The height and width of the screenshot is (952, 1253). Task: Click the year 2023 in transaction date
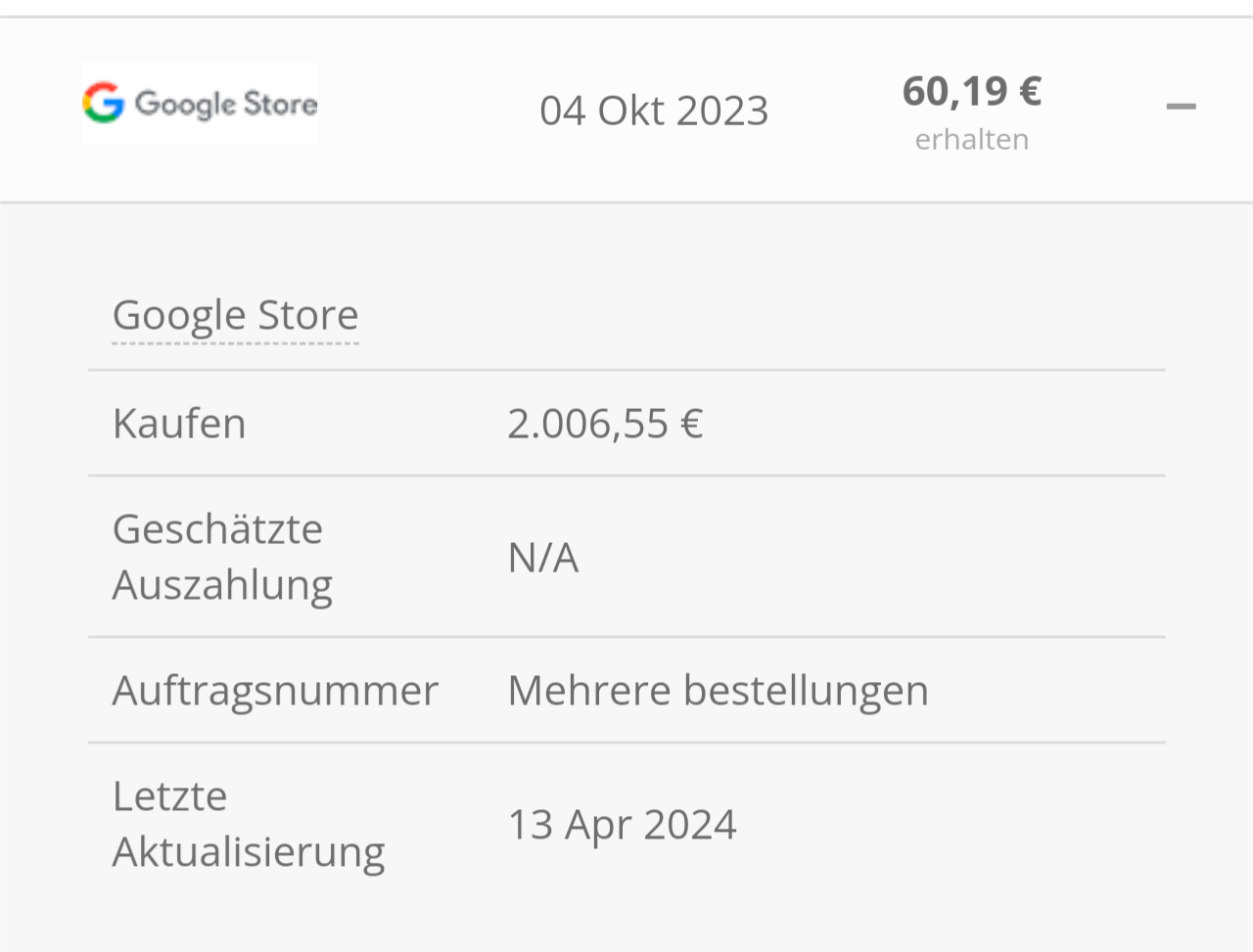722,111
